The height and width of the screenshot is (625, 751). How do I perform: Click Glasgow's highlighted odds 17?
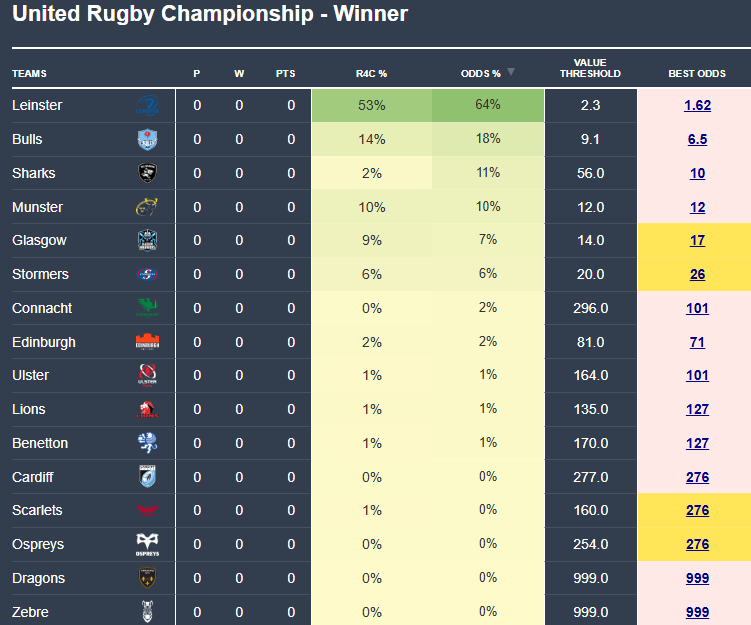(x=697, y=241)
